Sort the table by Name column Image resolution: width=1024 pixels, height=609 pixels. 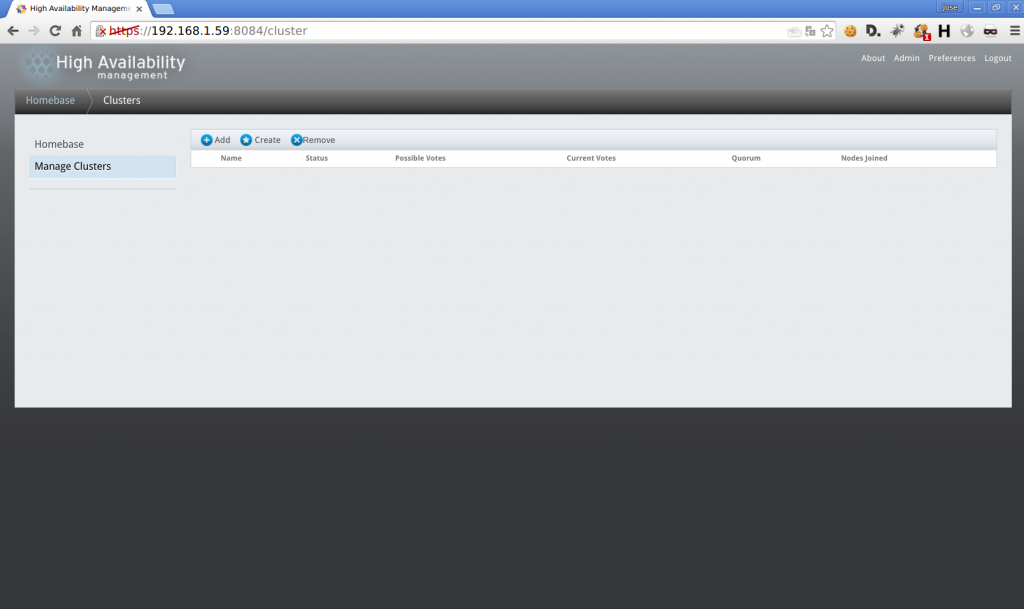231,158
